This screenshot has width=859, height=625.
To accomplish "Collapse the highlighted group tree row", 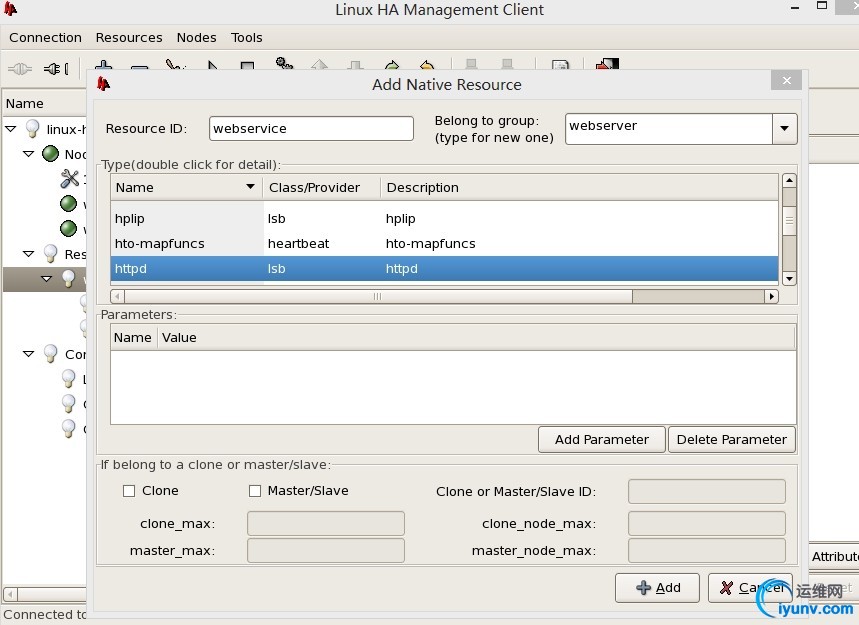I will 47,279.
